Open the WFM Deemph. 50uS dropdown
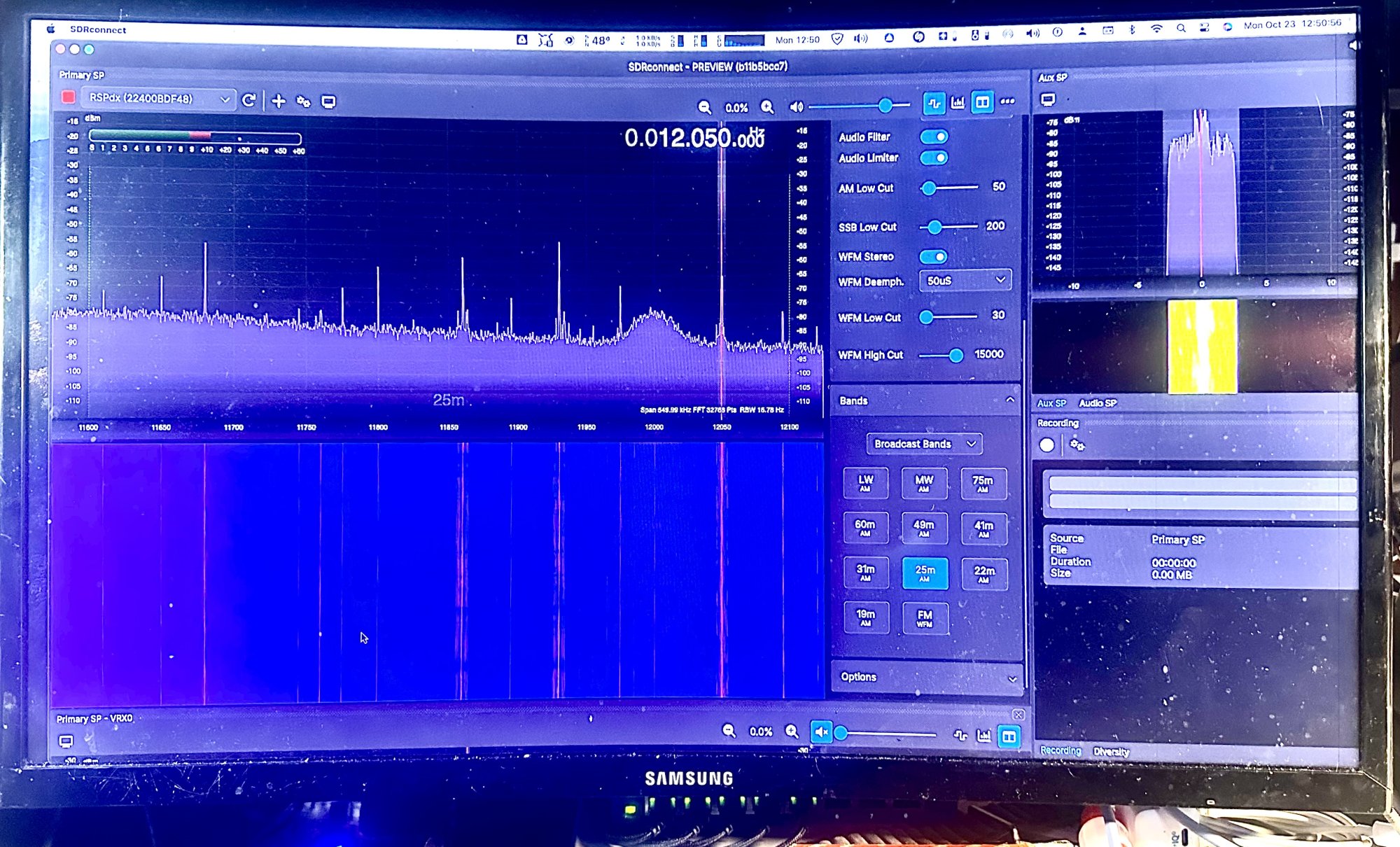 965,281
